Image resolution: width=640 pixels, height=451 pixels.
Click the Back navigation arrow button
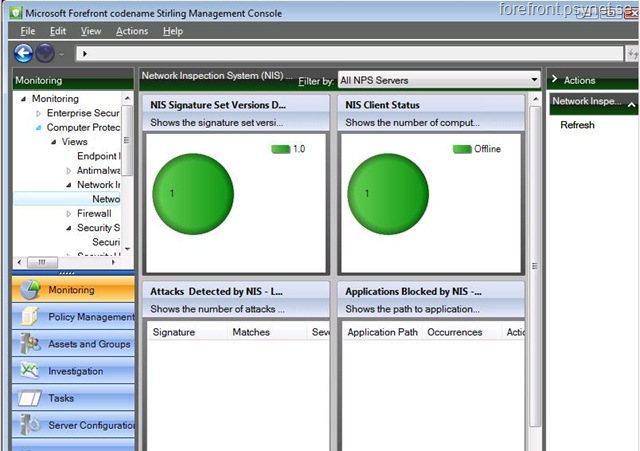pos(24,53)
